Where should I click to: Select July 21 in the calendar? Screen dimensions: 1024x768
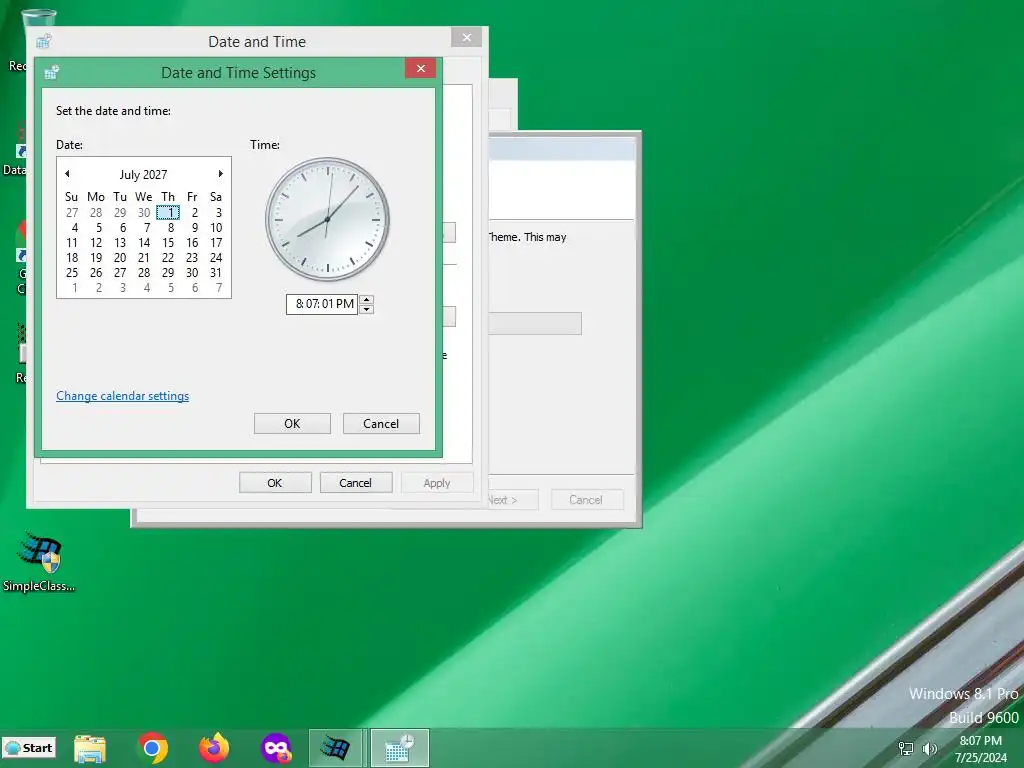144,257
